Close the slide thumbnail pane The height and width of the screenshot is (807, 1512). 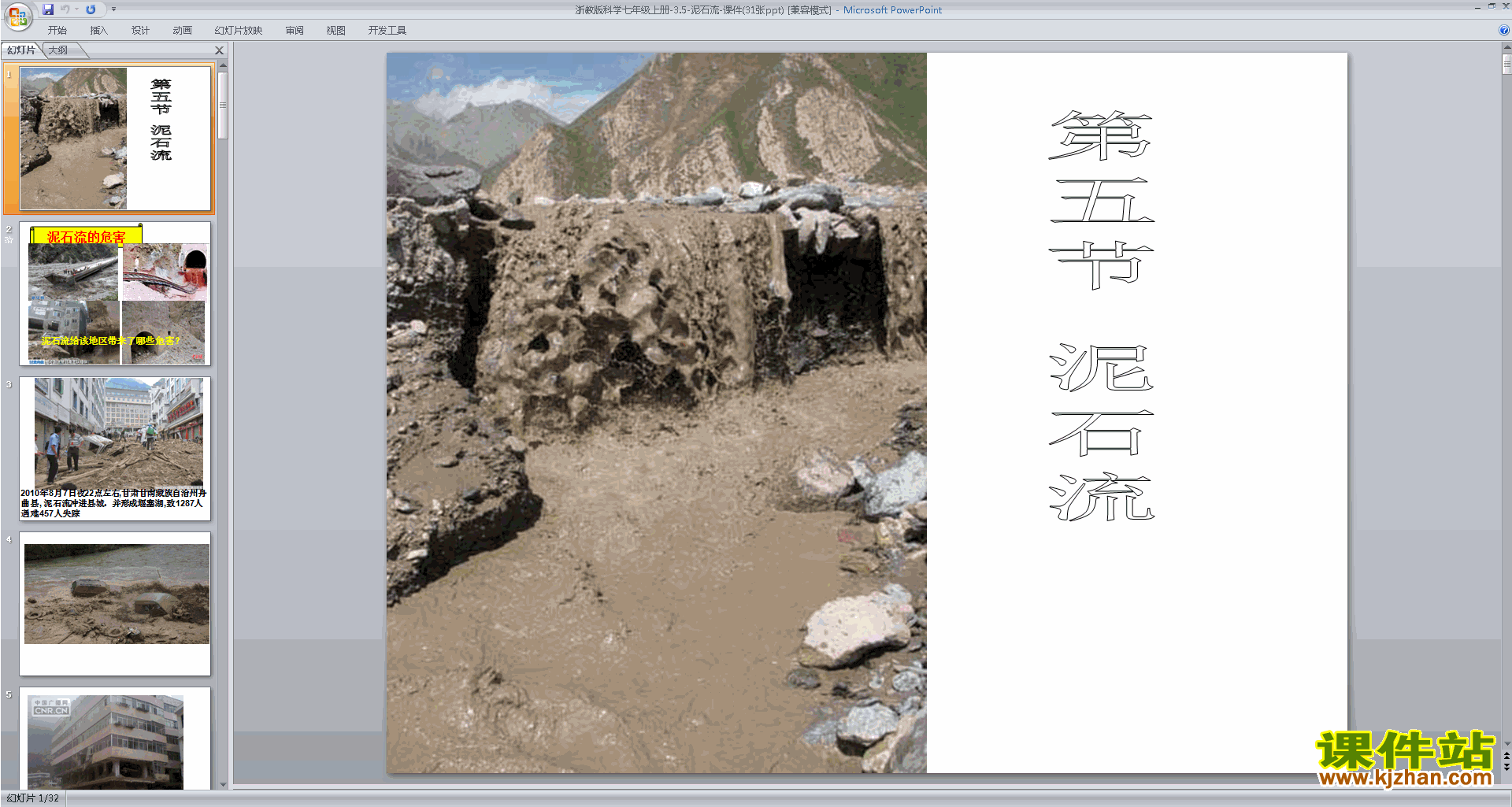[220, 50]
